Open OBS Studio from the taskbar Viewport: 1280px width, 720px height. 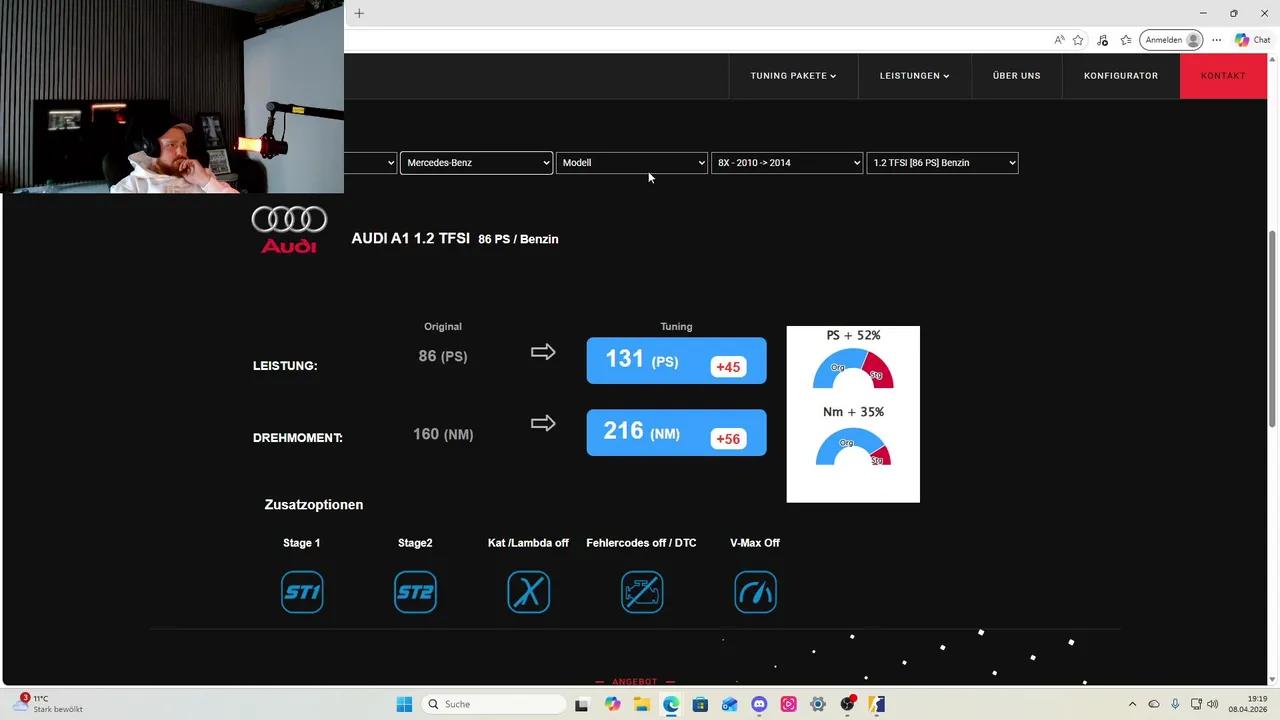pyautogui.click(x=848, y=704)
